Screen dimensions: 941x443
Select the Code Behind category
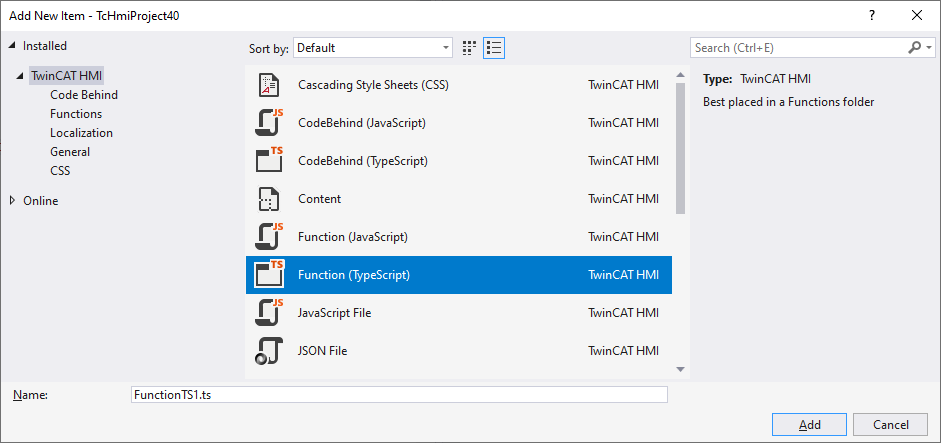click(x=84, y=95)
